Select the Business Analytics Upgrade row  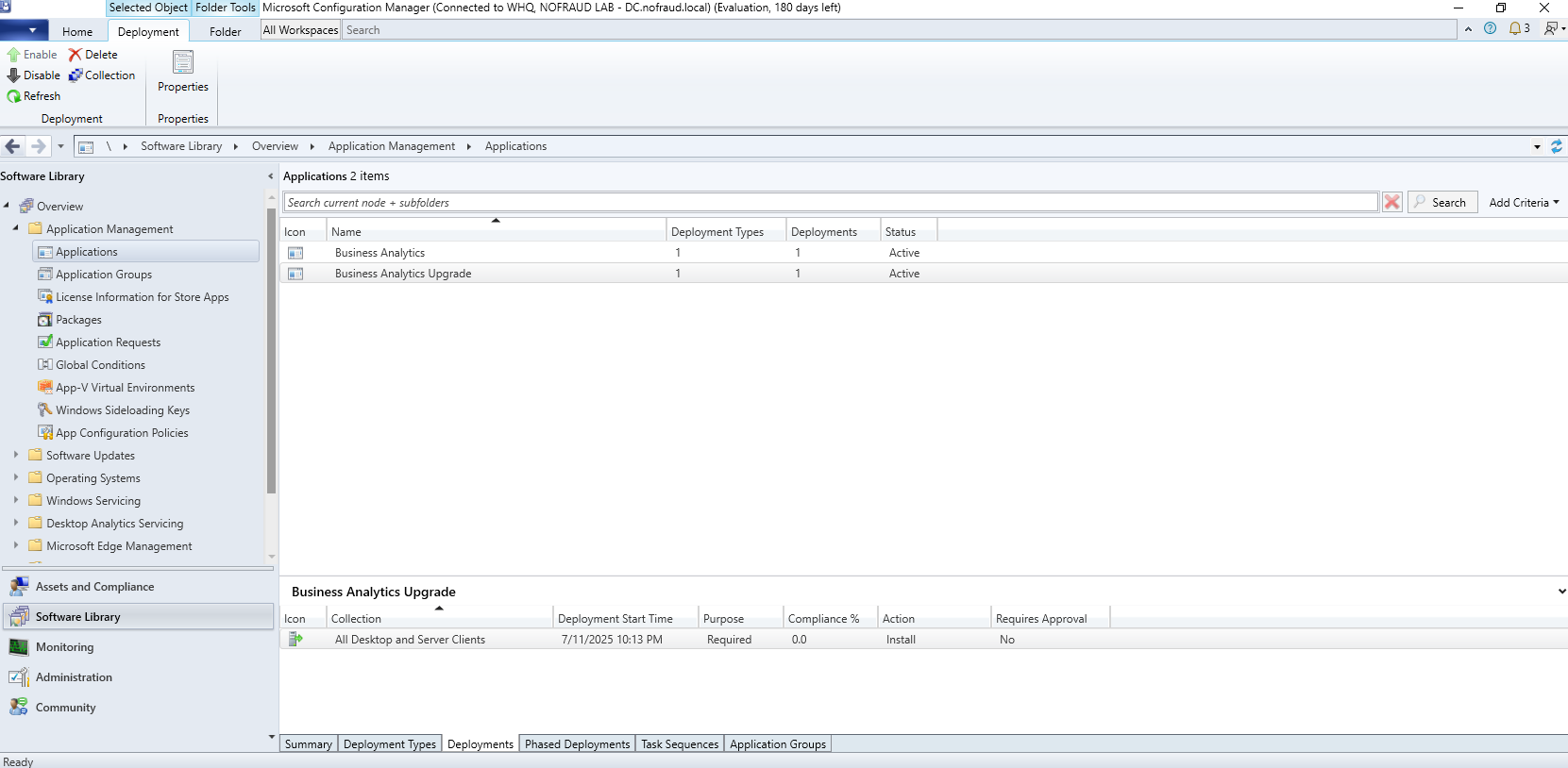coord(923,274)
